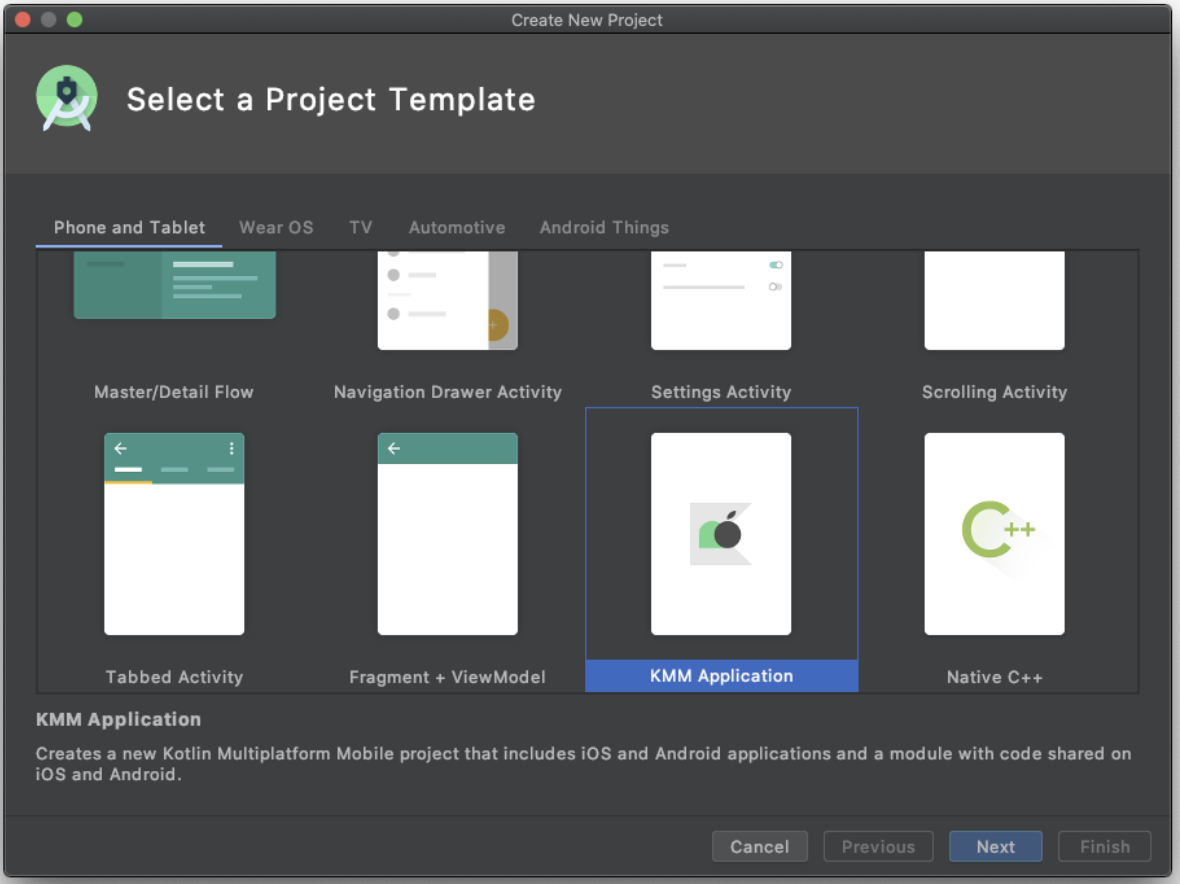This screenshot has height=884, width=1180.
Task: Close the Create New Project window
Action: (x=23, y=20)
